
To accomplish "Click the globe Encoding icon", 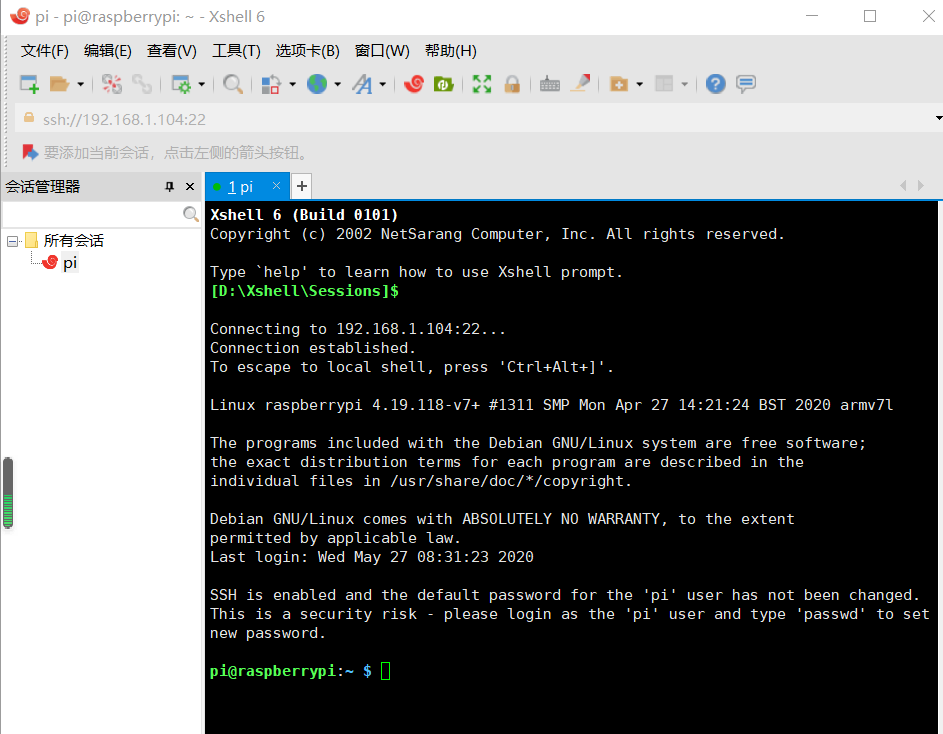I will tap(317, 84).
